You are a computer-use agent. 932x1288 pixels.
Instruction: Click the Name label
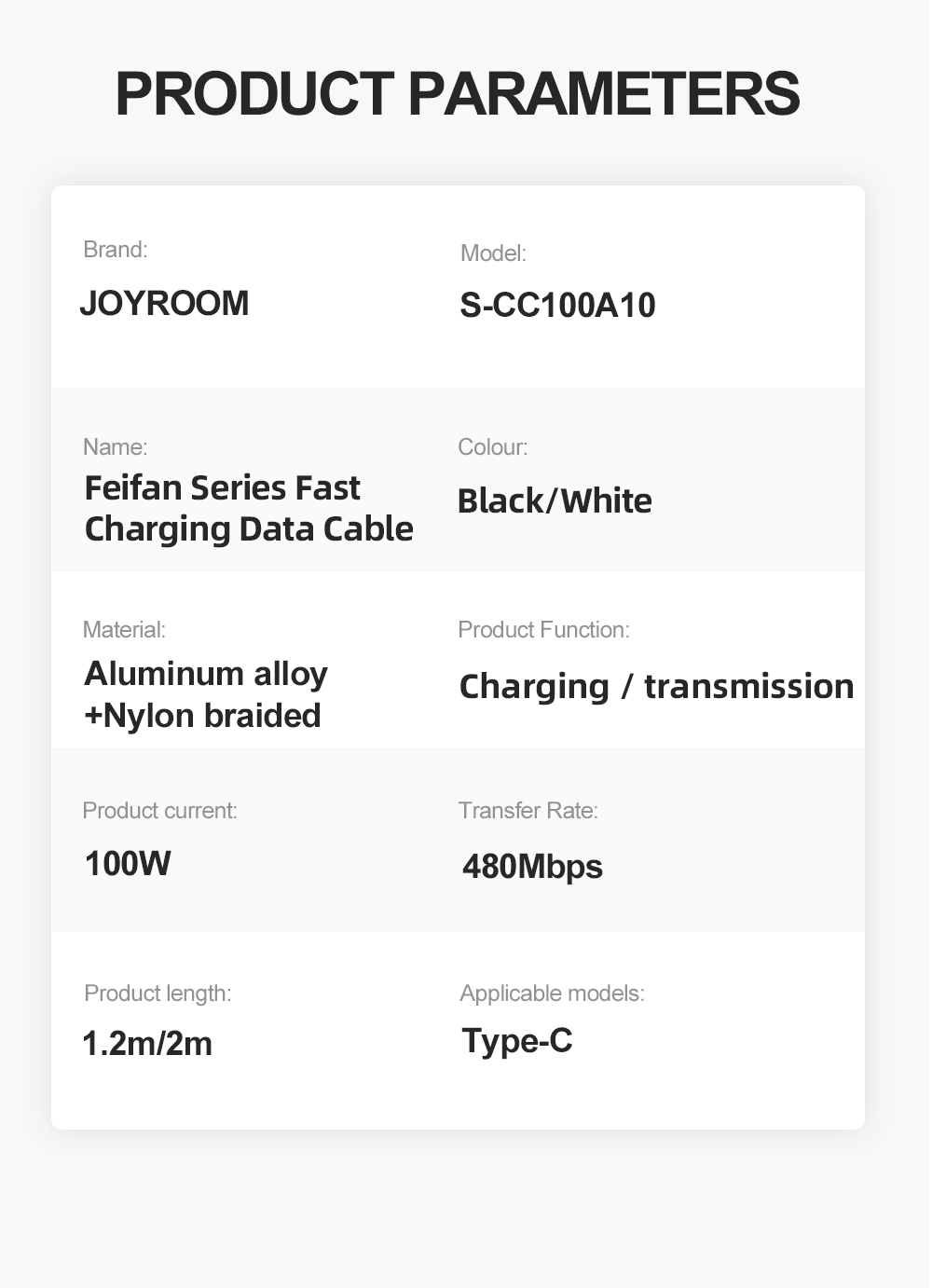coord(115,447)
